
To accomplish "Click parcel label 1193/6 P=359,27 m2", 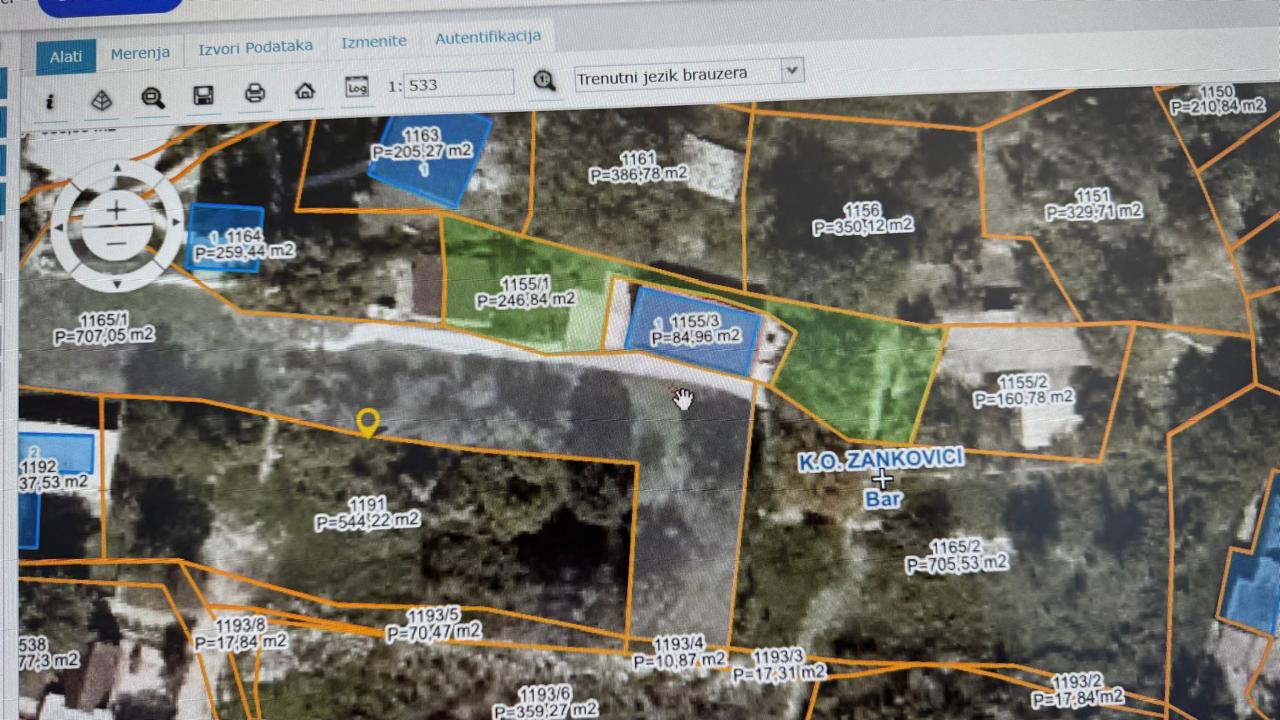I will tap(544, 702).
